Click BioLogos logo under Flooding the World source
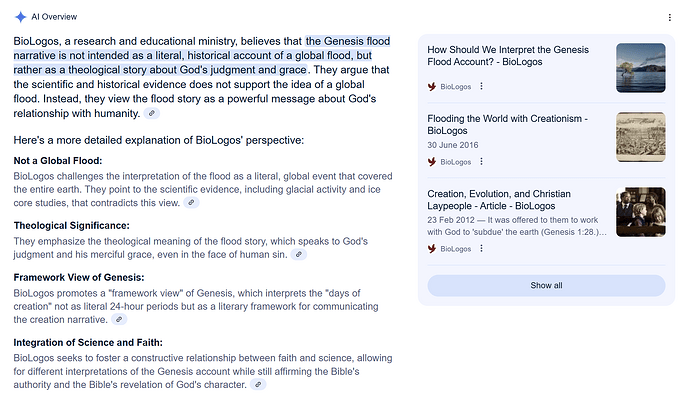The height and width of the screenshot is (393, 690). click(x=432, y=162)
